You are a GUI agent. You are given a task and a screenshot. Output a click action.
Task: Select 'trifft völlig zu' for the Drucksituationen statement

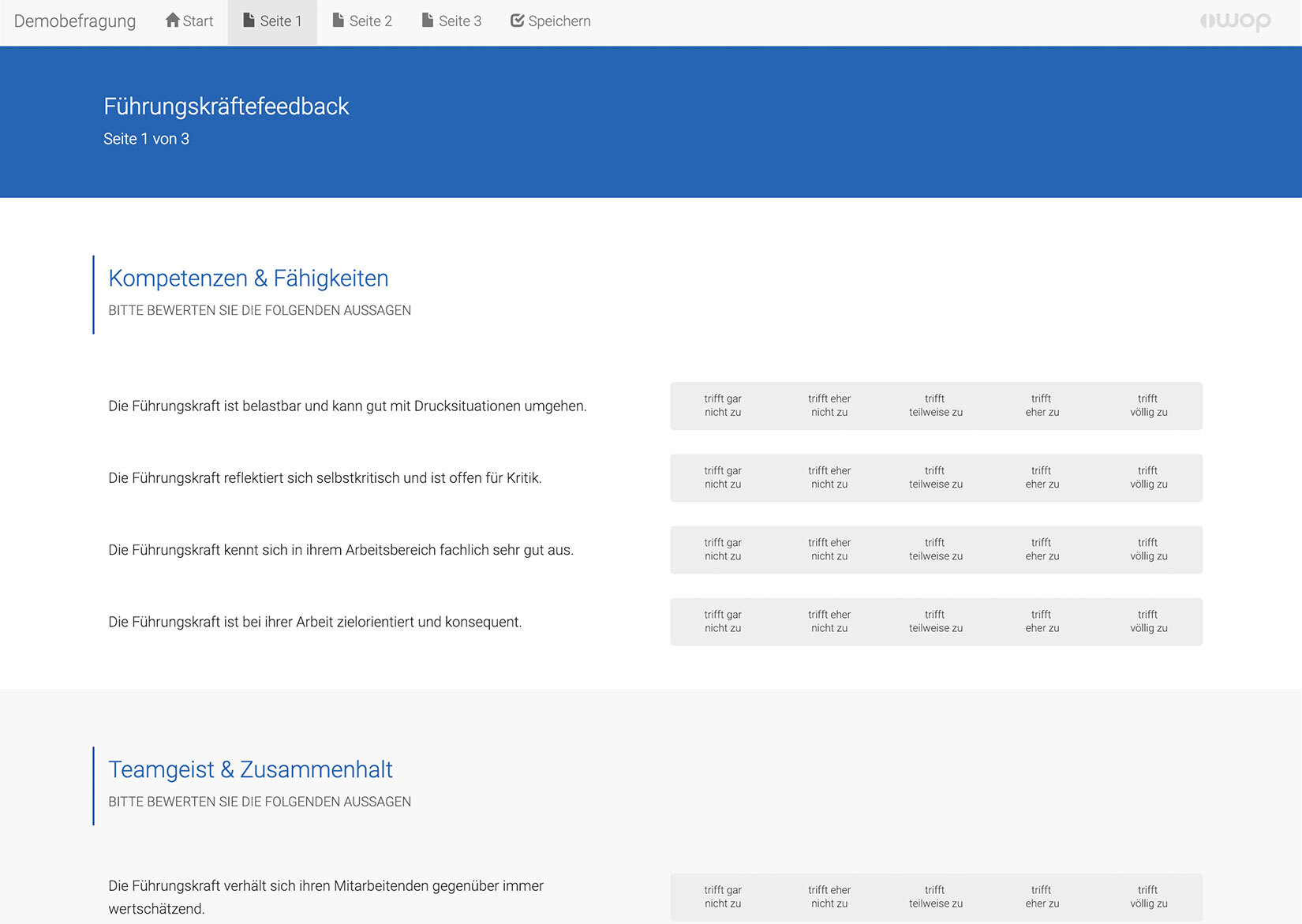(x=1147, y=406)
